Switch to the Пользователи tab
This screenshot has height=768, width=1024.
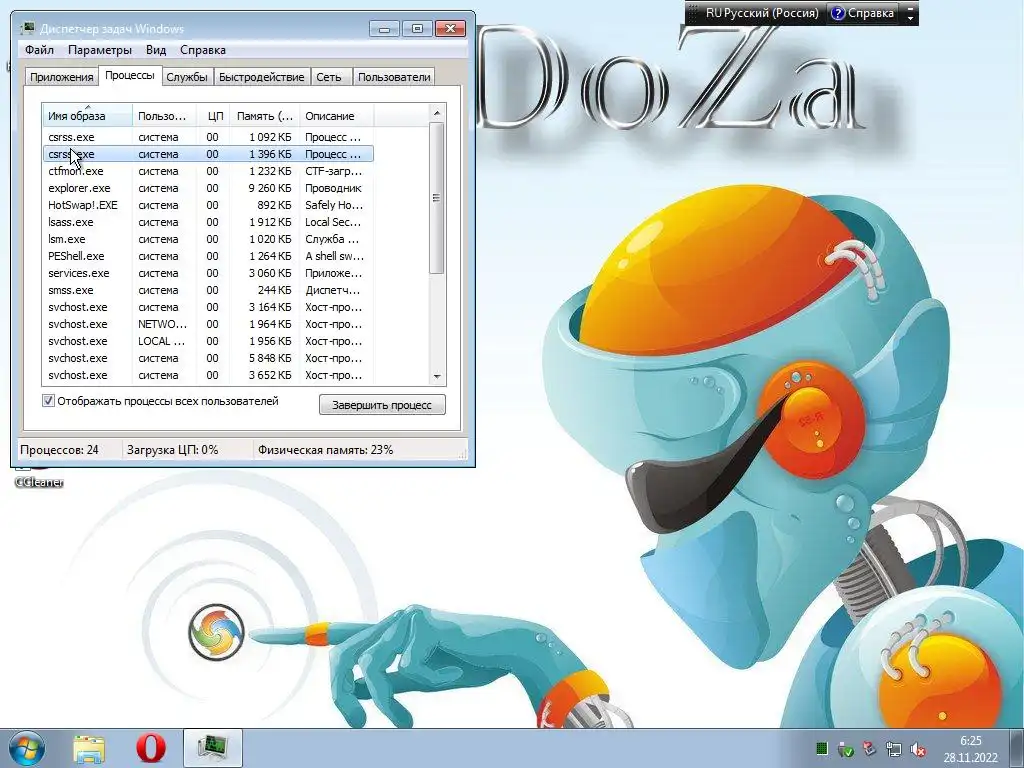pos(394,77)
